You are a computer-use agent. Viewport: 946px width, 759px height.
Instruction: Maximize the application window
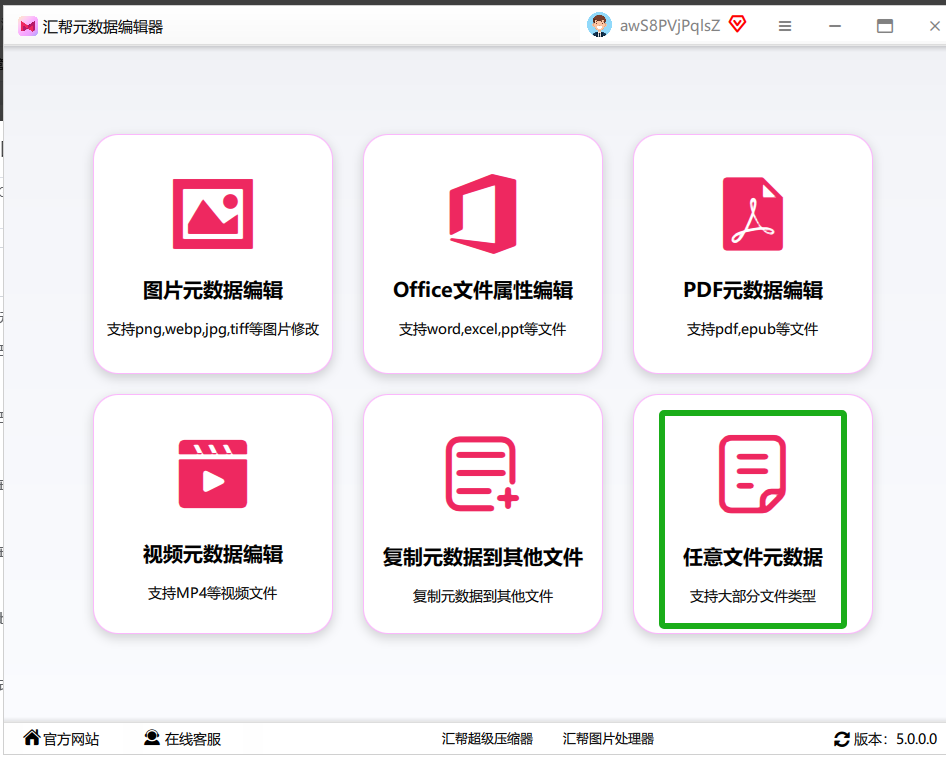(884, 26)
